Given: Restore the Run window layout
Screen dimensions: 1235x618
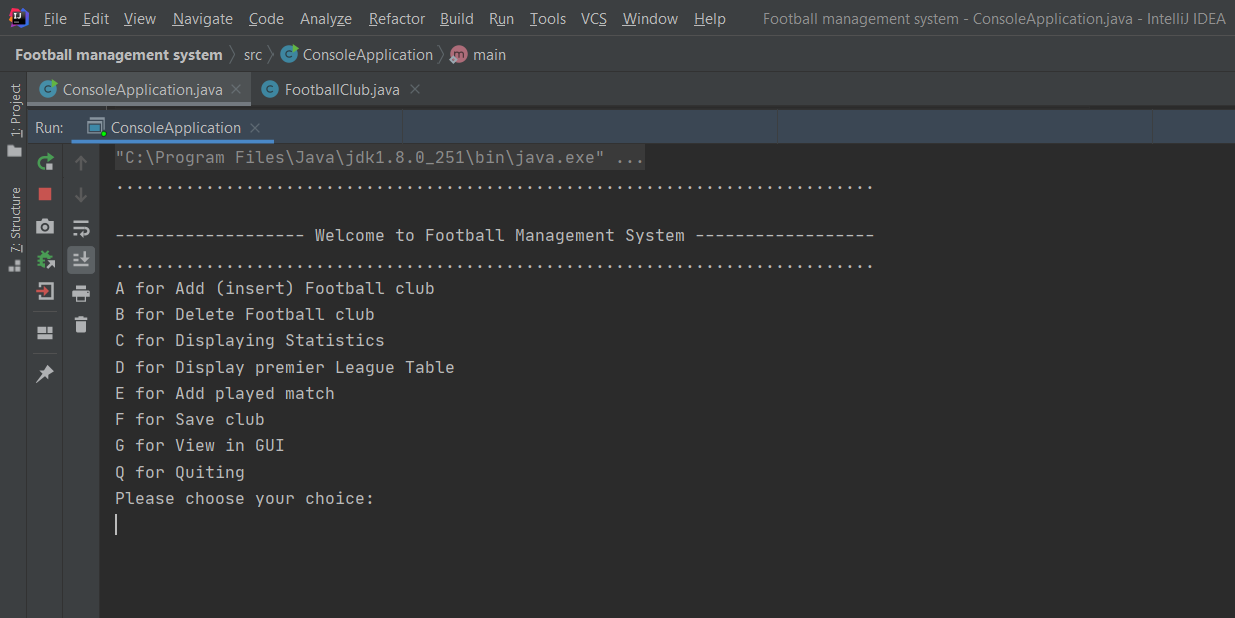Looking at the screenshot, I should [x=45, y=333].
